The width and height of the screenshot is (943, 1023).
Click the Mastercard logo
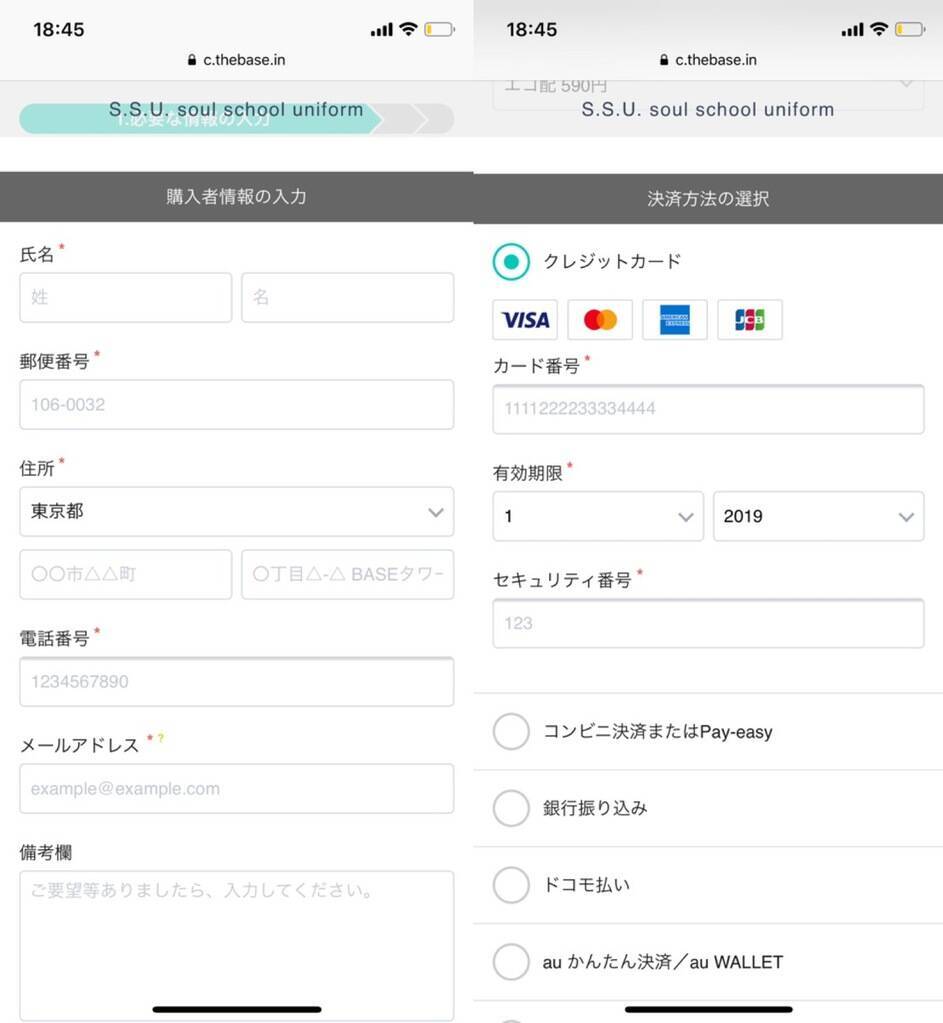coord(600,320)
